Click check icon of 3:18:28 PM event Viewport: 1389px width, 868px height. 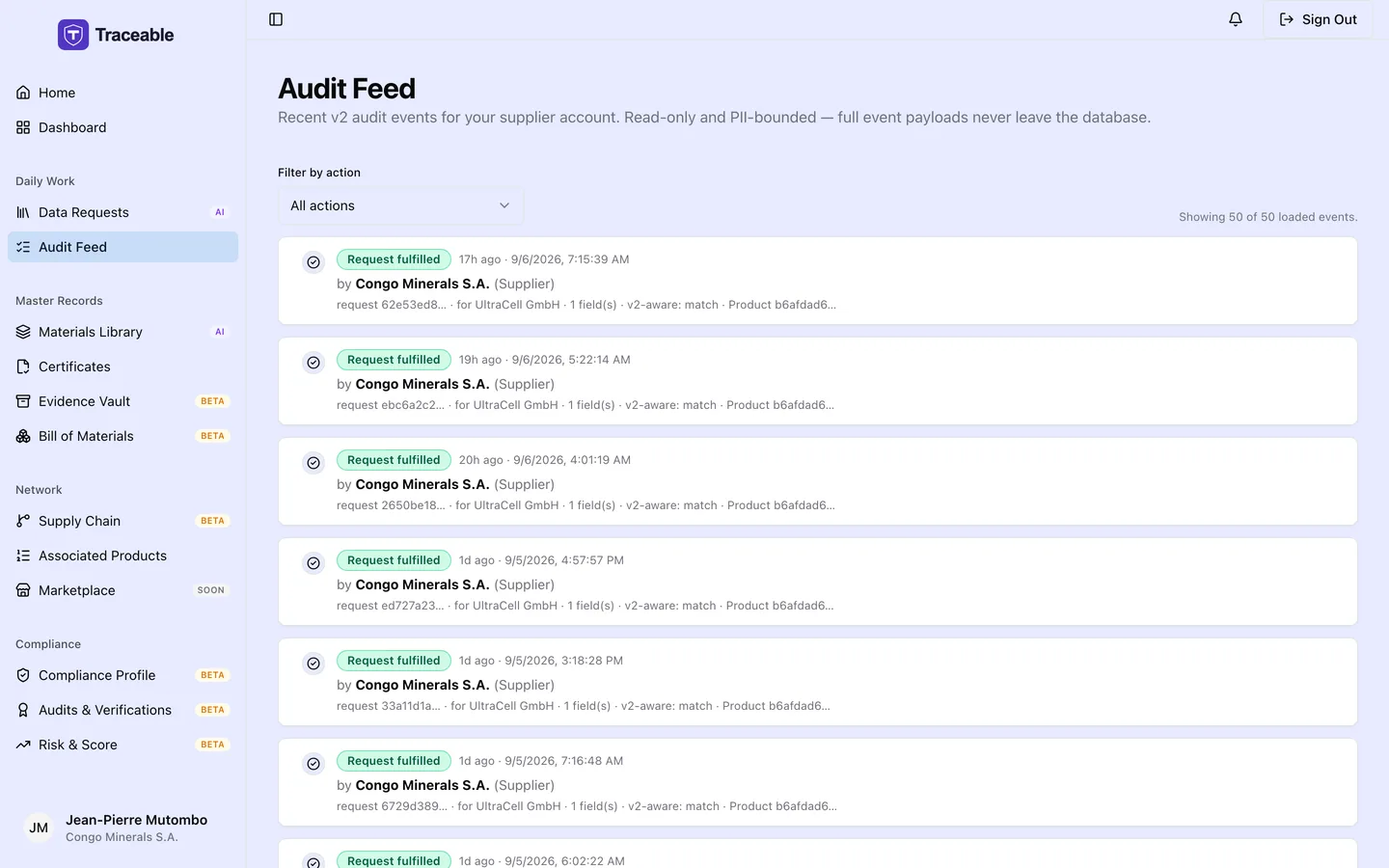313,664
